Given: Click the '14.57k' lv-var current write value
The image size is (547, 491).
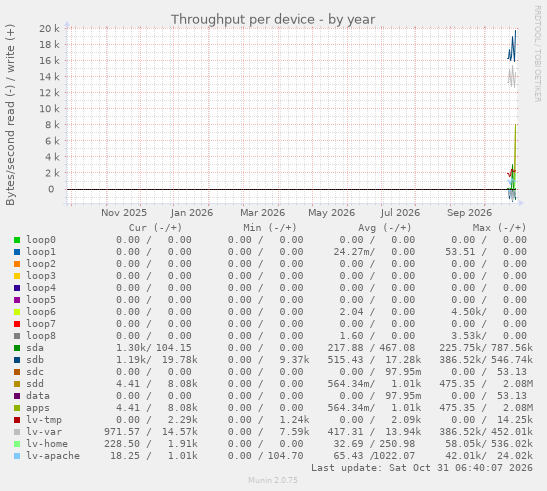Looking at the screenshot, I should pos(180,432).
